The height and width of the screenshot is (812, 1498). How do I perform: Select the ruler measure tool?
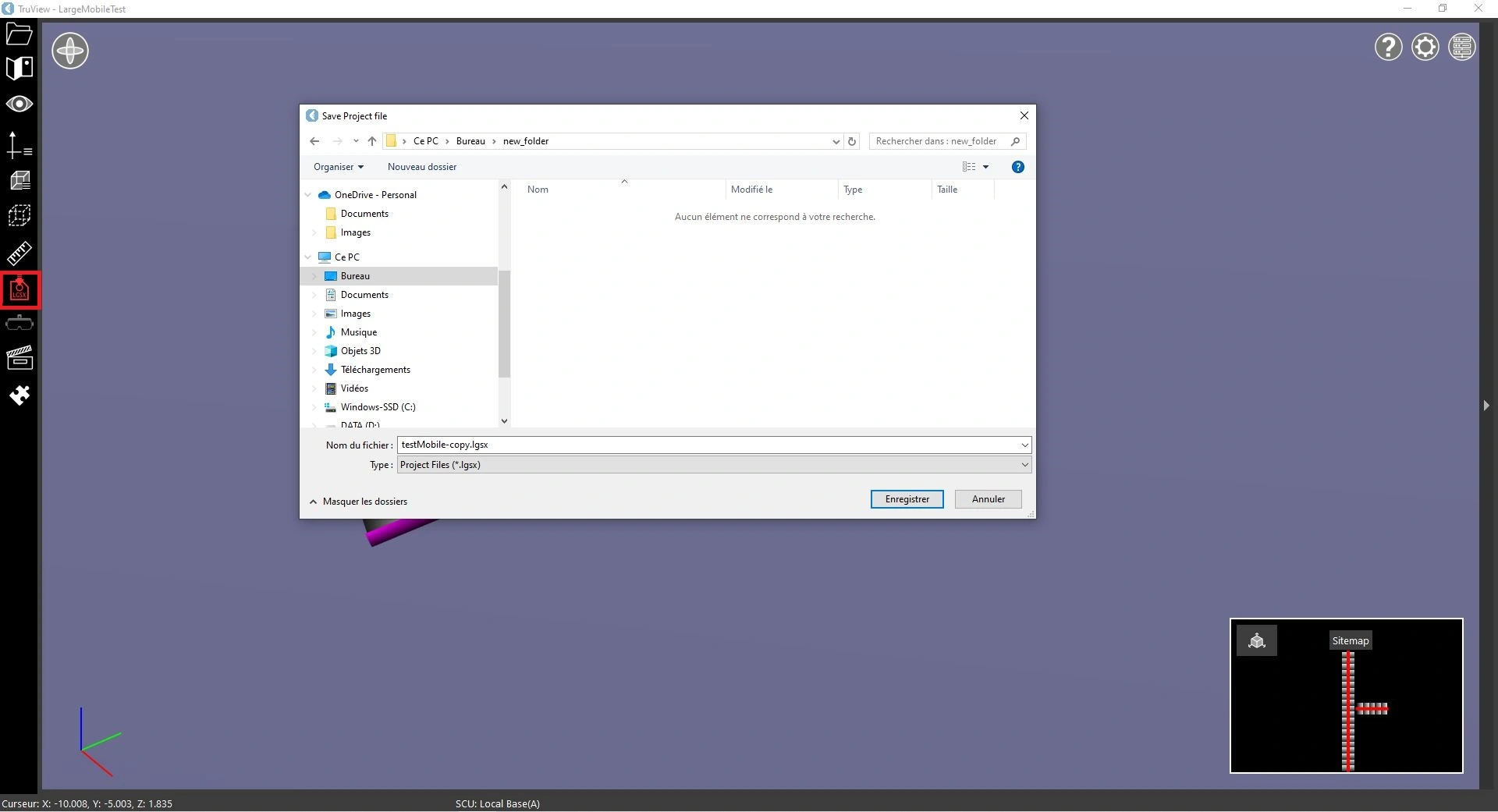[x=19, y=253]
